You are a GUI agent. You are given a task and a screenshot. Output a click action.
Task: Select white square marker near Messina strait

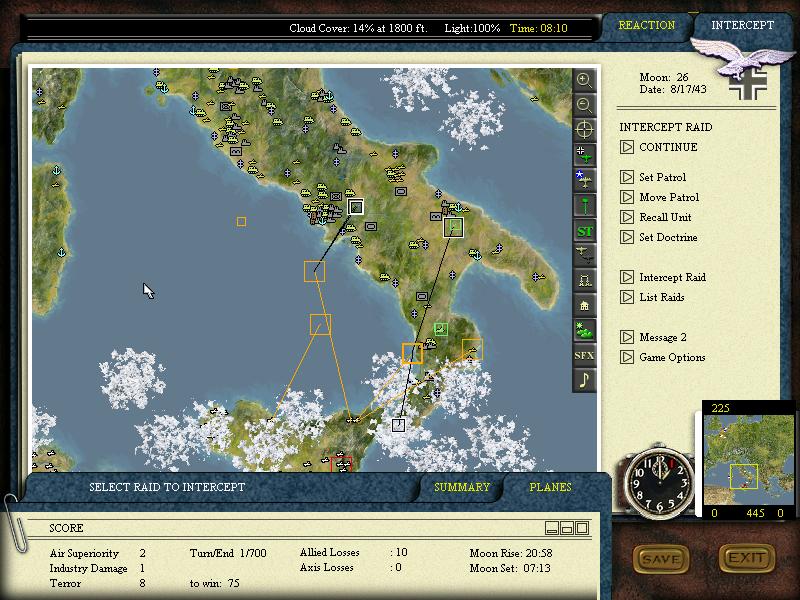pyautogui.click(x=398, y=425)
